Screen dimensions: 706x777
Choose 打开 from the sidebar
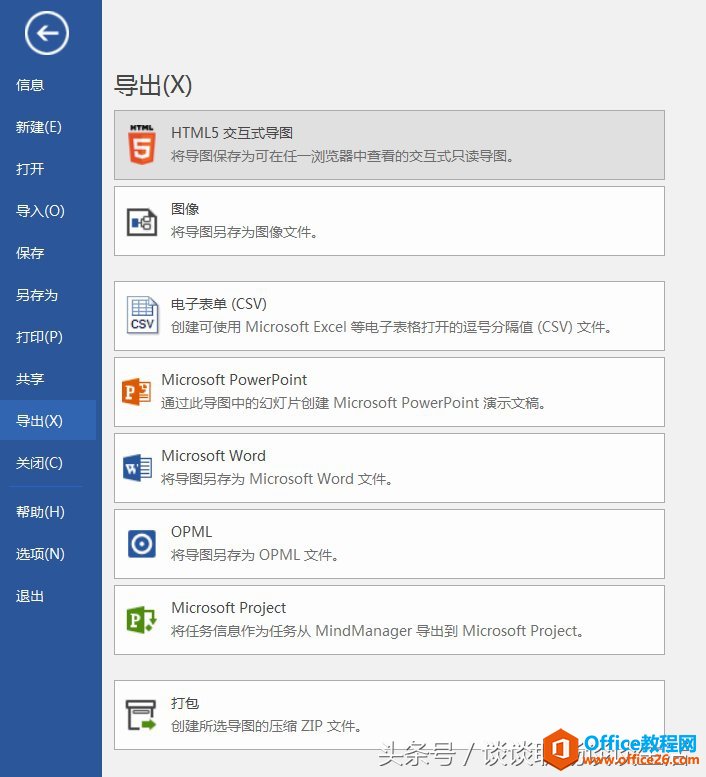pos(30,169)
